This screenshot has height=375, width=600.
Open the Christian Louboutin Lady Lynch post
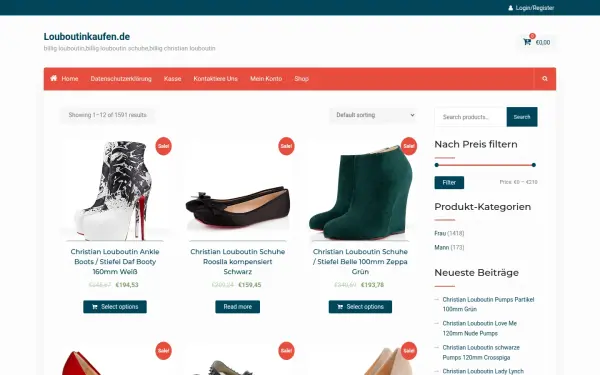[x=483, y=371]
